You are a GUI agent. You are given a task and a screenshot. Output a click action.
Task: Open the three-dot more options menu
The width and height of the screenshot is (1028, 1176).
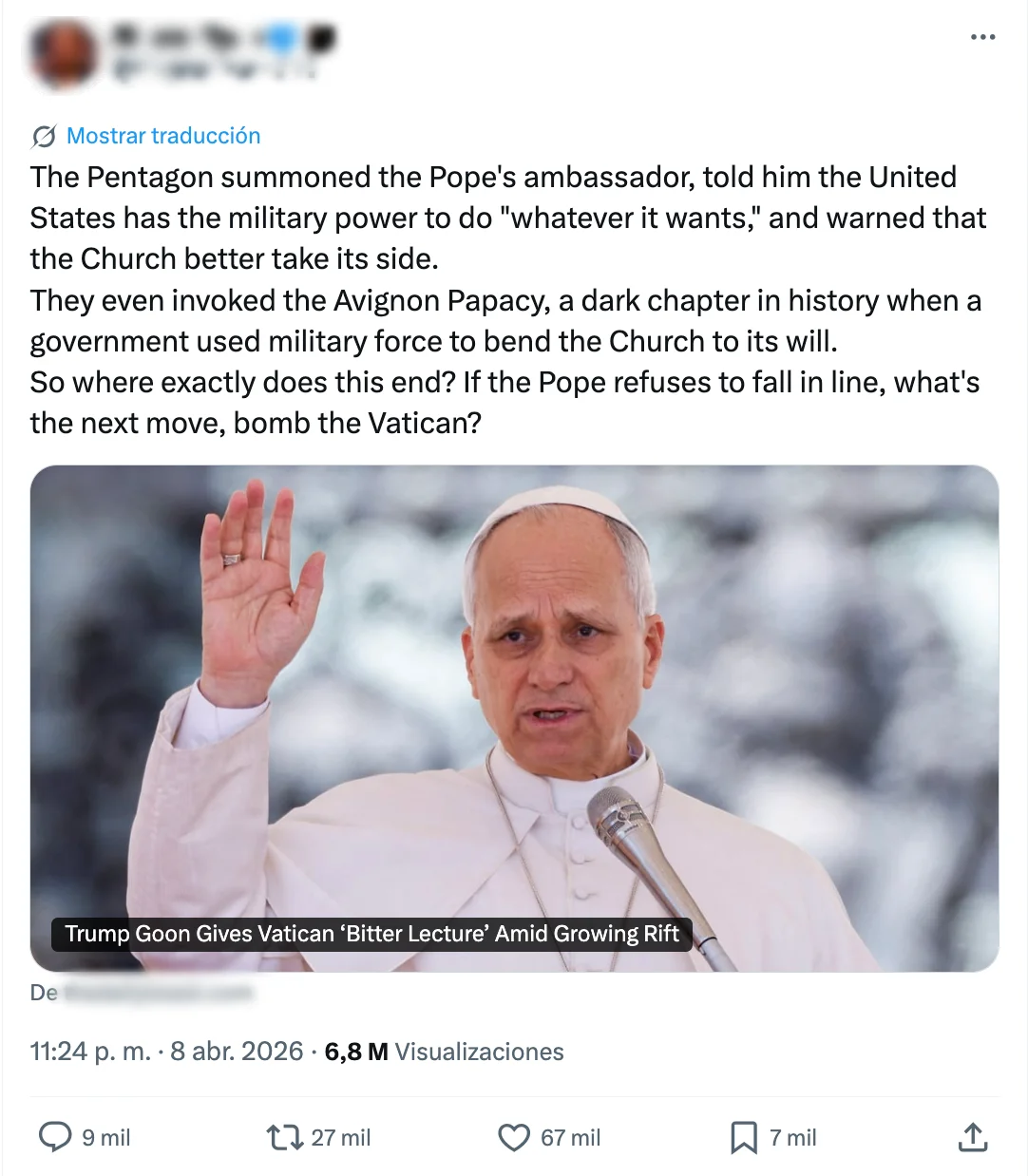click(982, 37)
